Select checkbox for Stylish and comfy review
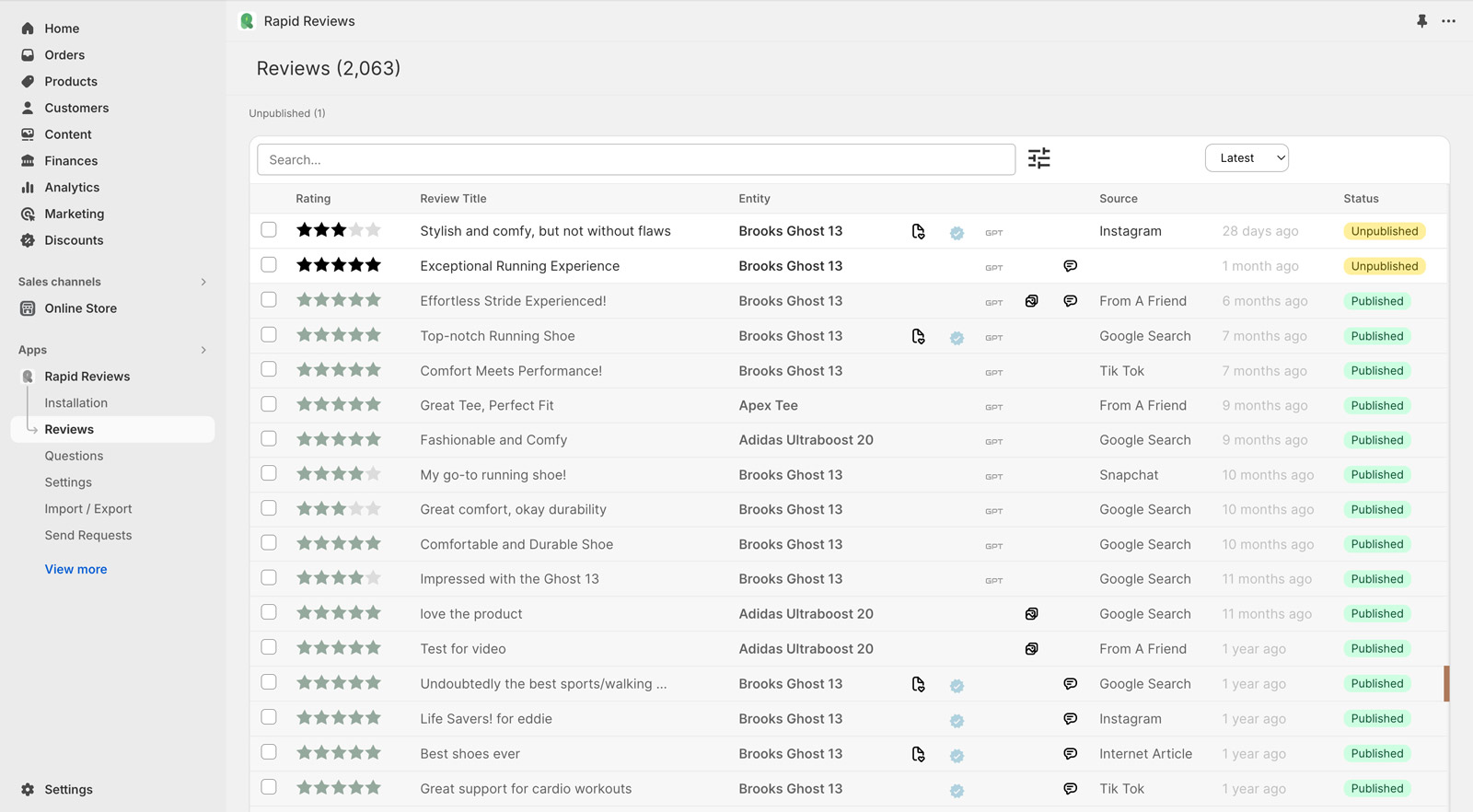Image resolution: width=1473 pixels, height=812 pixels. (269, 230)
